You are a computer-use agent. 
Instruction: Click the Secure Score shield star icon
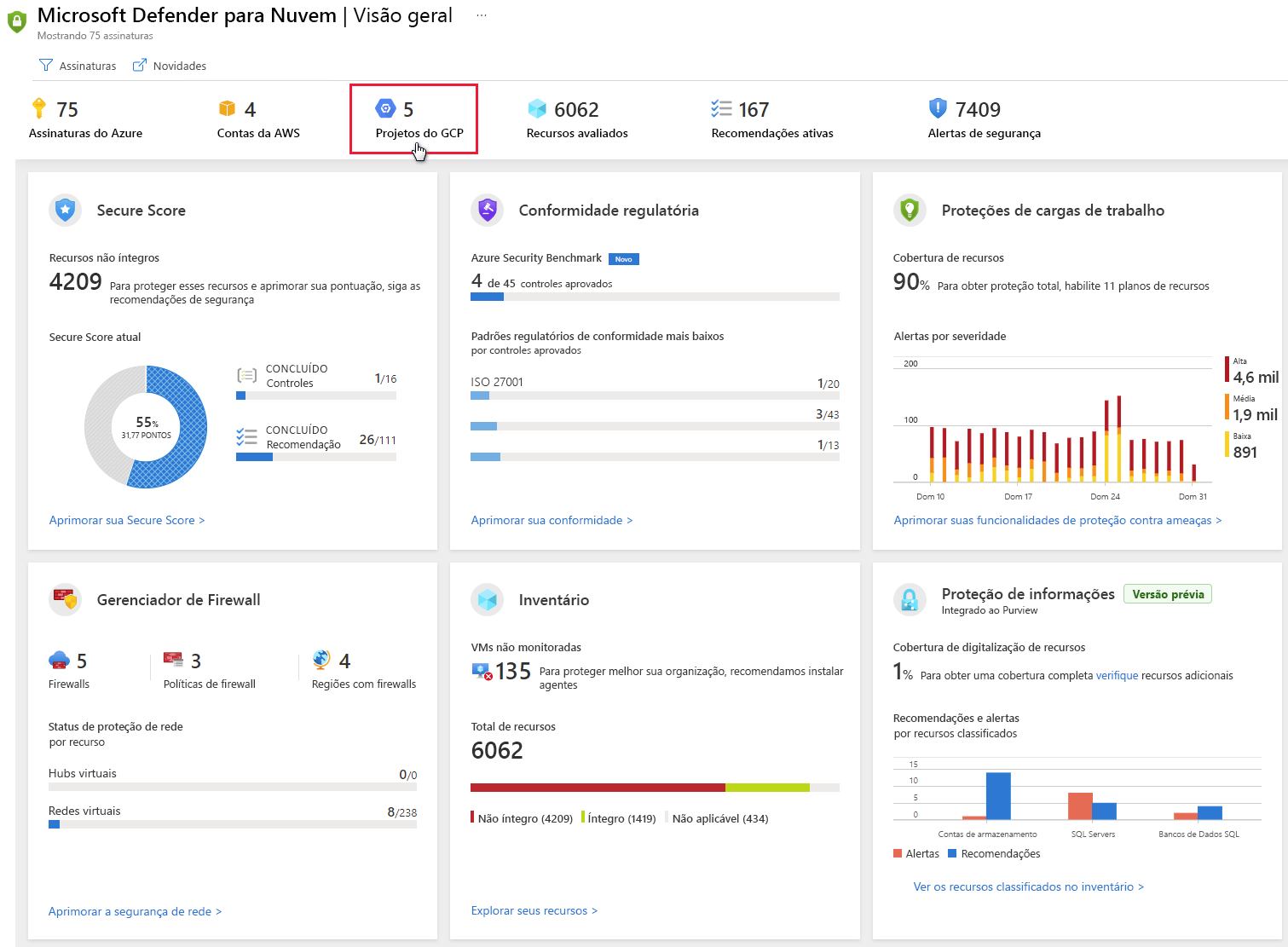tap(66, 210)
